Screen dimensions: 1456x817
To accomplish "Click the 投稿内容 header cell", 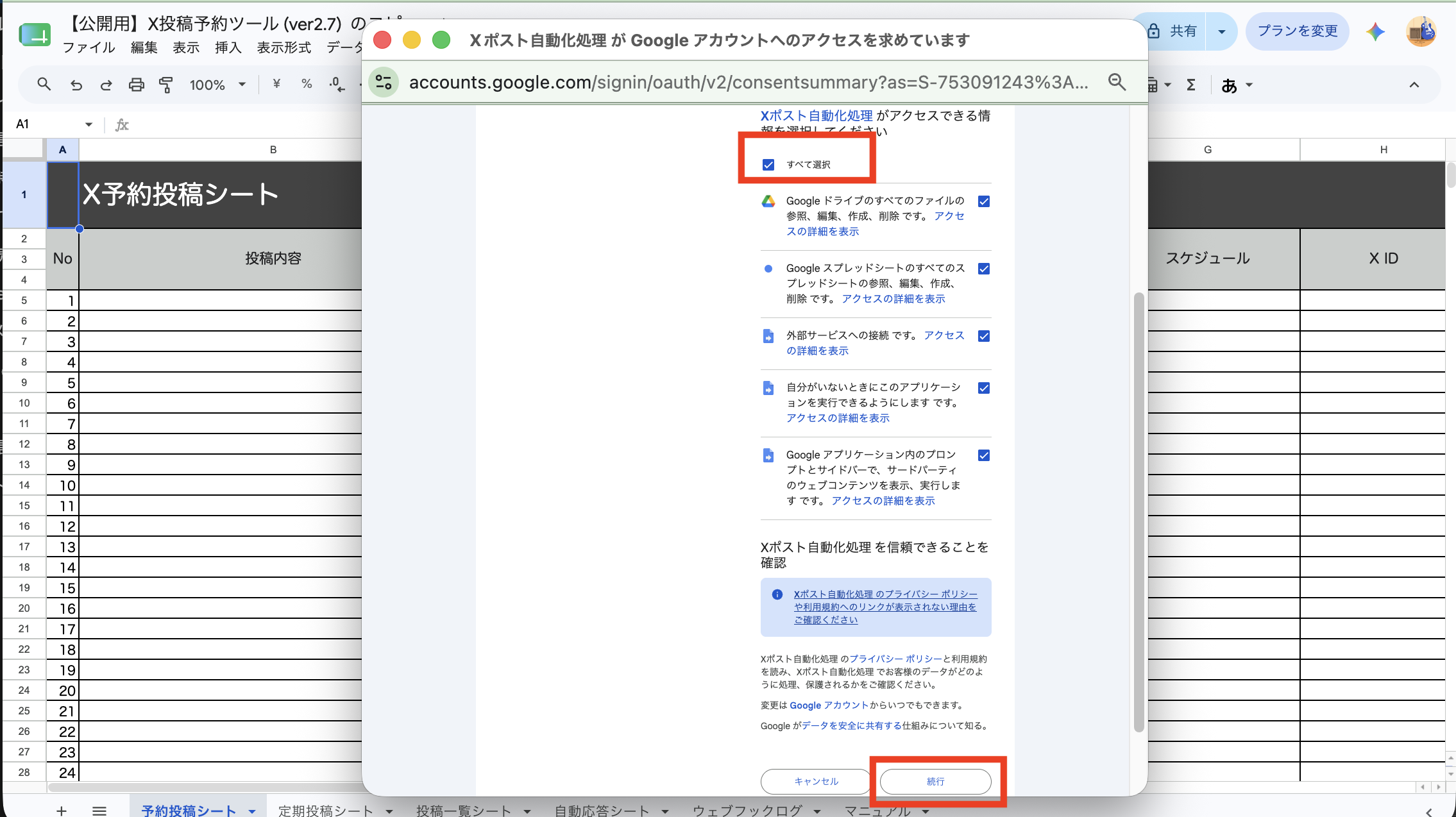I will pyautogui.click(x=221, y=258).
